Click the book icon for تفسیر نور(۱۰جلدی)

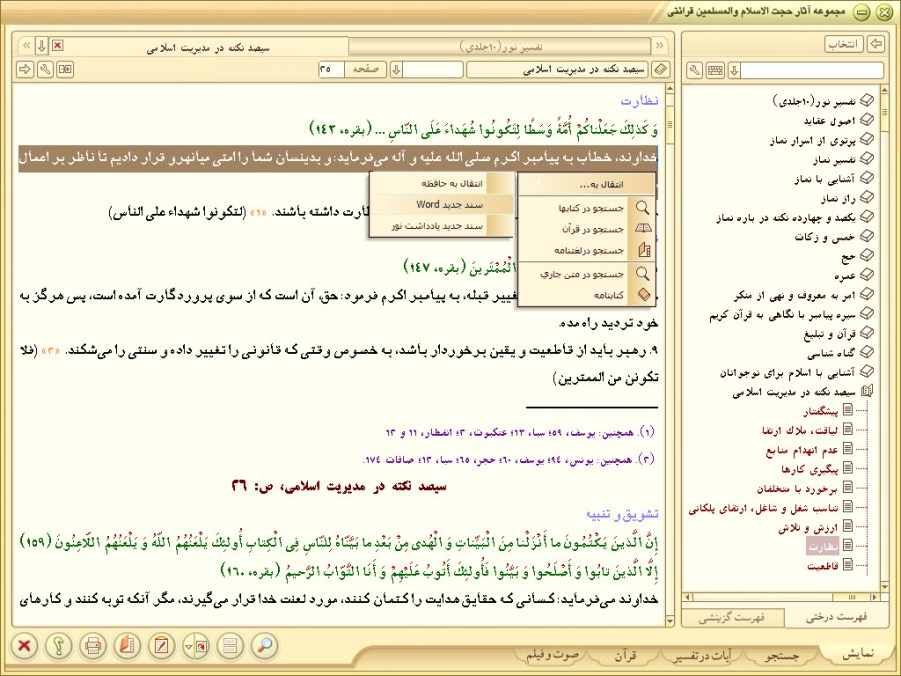tap(867, 101)
